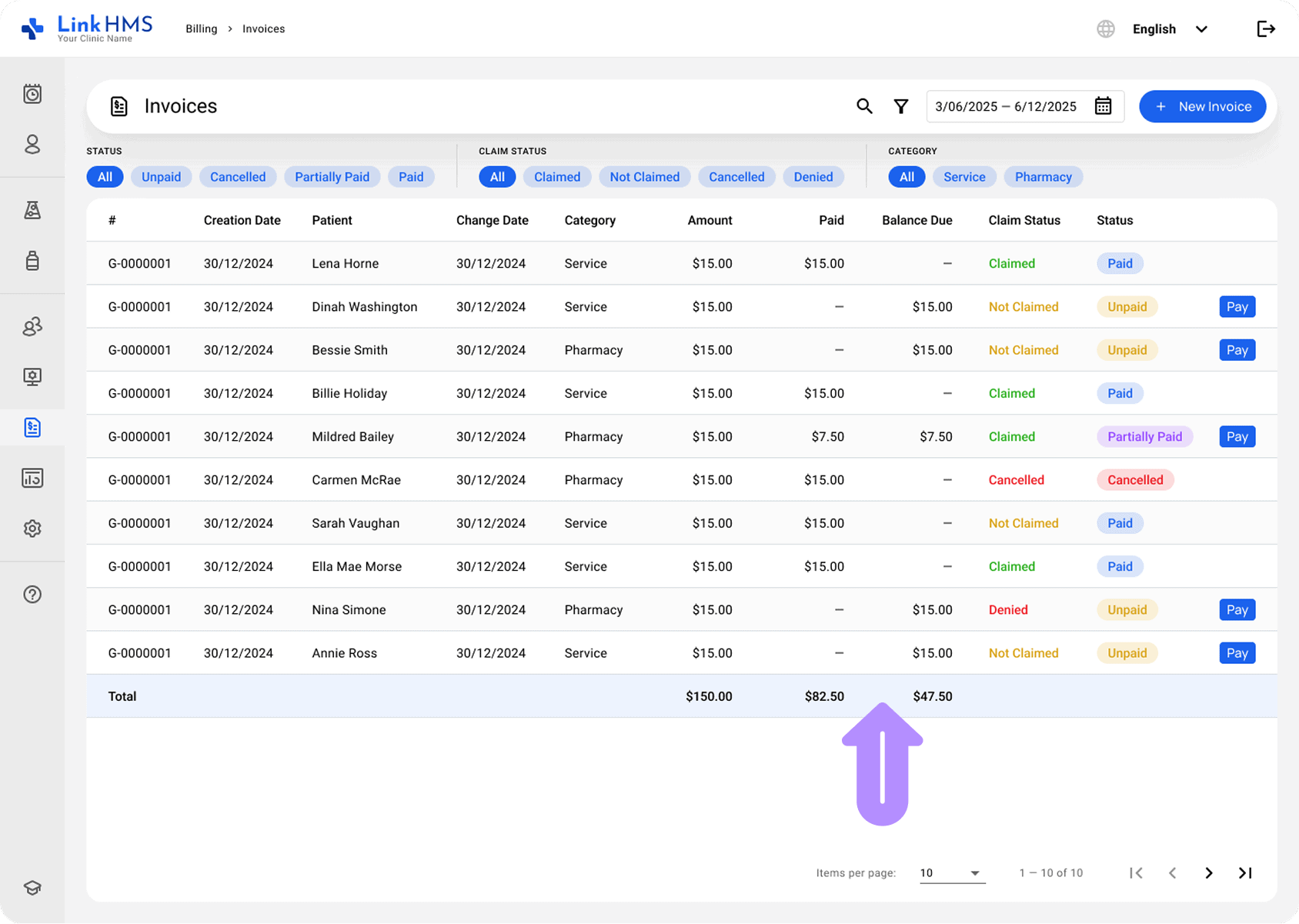Open the help section via question mark icon
The height and width of the screenshot is (924, 1299).
click(x=32, y=594)
